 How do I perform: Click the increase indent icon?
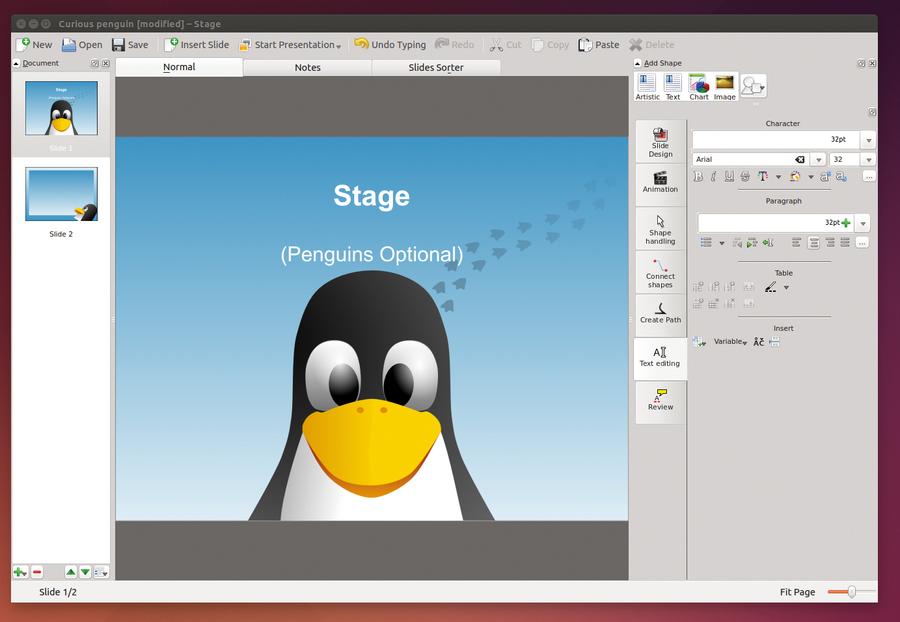[x=752, y=243]
